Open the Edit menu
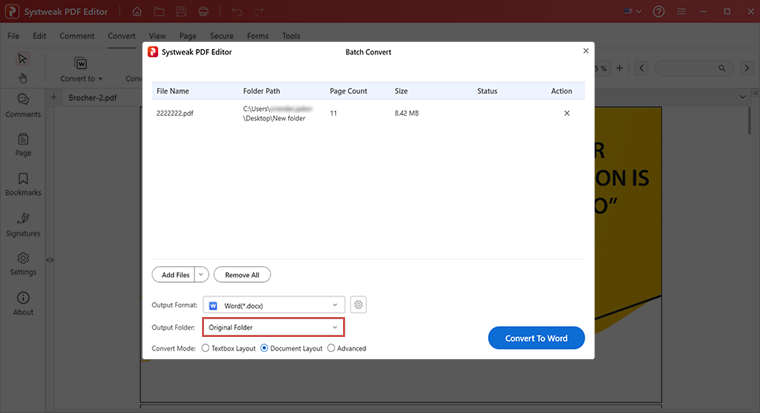 click(x=39, y=36)
